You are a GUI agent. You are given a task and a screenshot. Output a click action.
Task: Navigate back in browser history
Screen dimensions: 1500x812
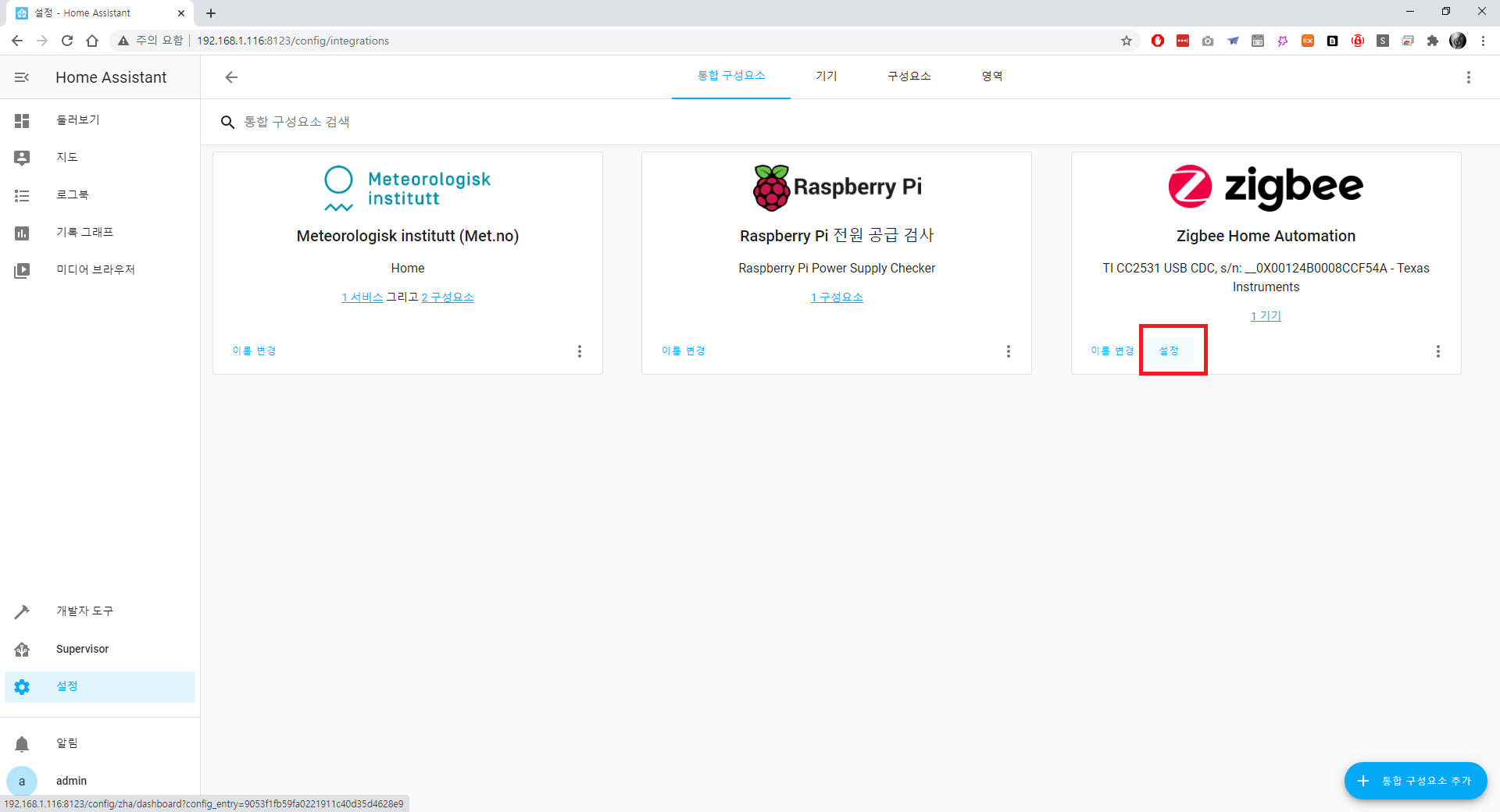point(17,41)
